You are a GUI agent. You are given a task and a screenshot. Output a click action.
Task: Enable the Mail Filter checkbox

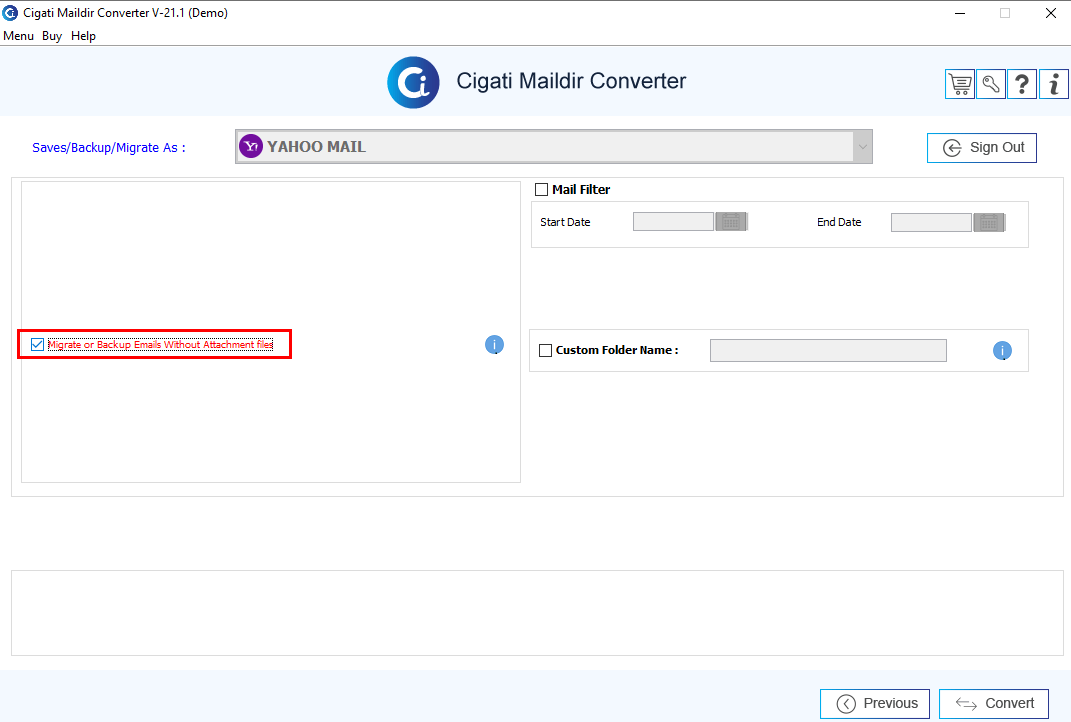tap(542, 190)
